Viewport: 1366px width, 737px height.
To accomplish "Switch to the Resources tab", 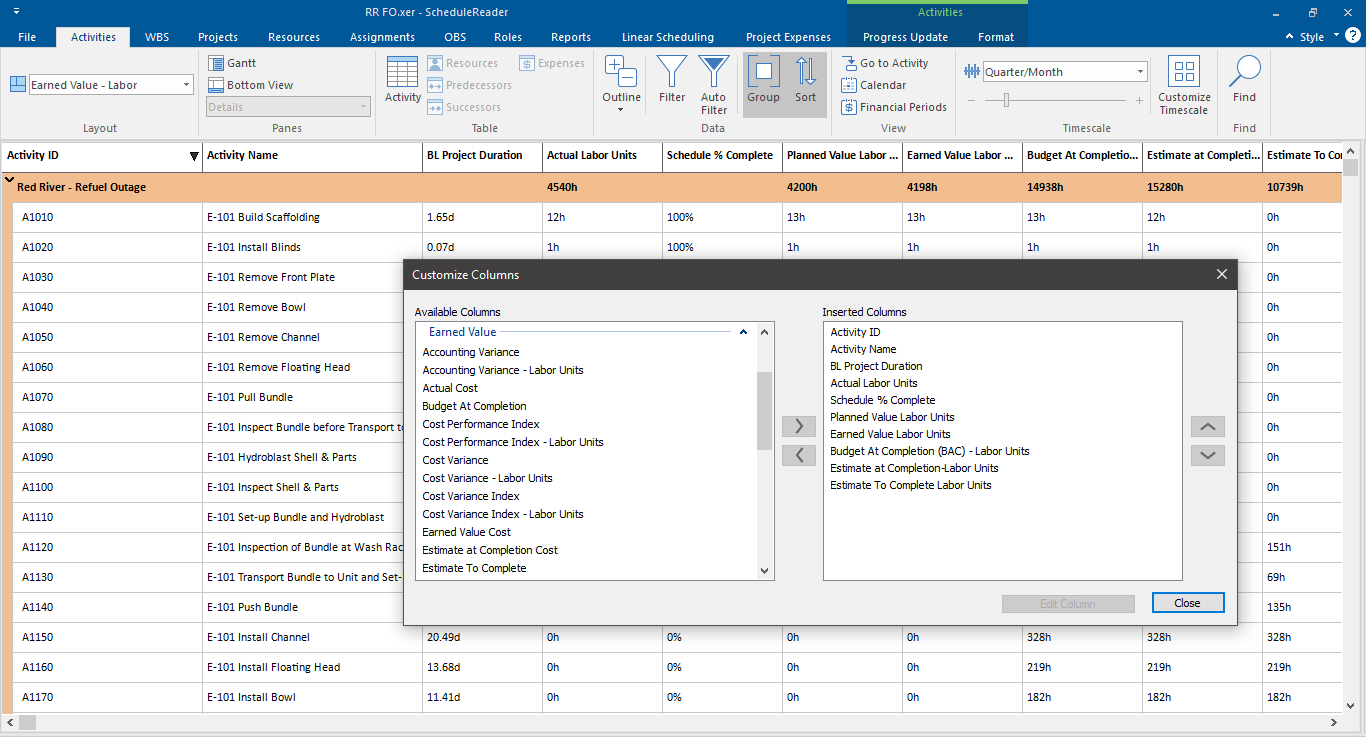I will 294,37.
